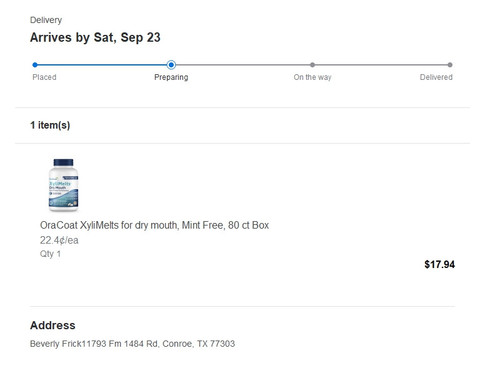Click the Delivered progress dot

(450, 65)
